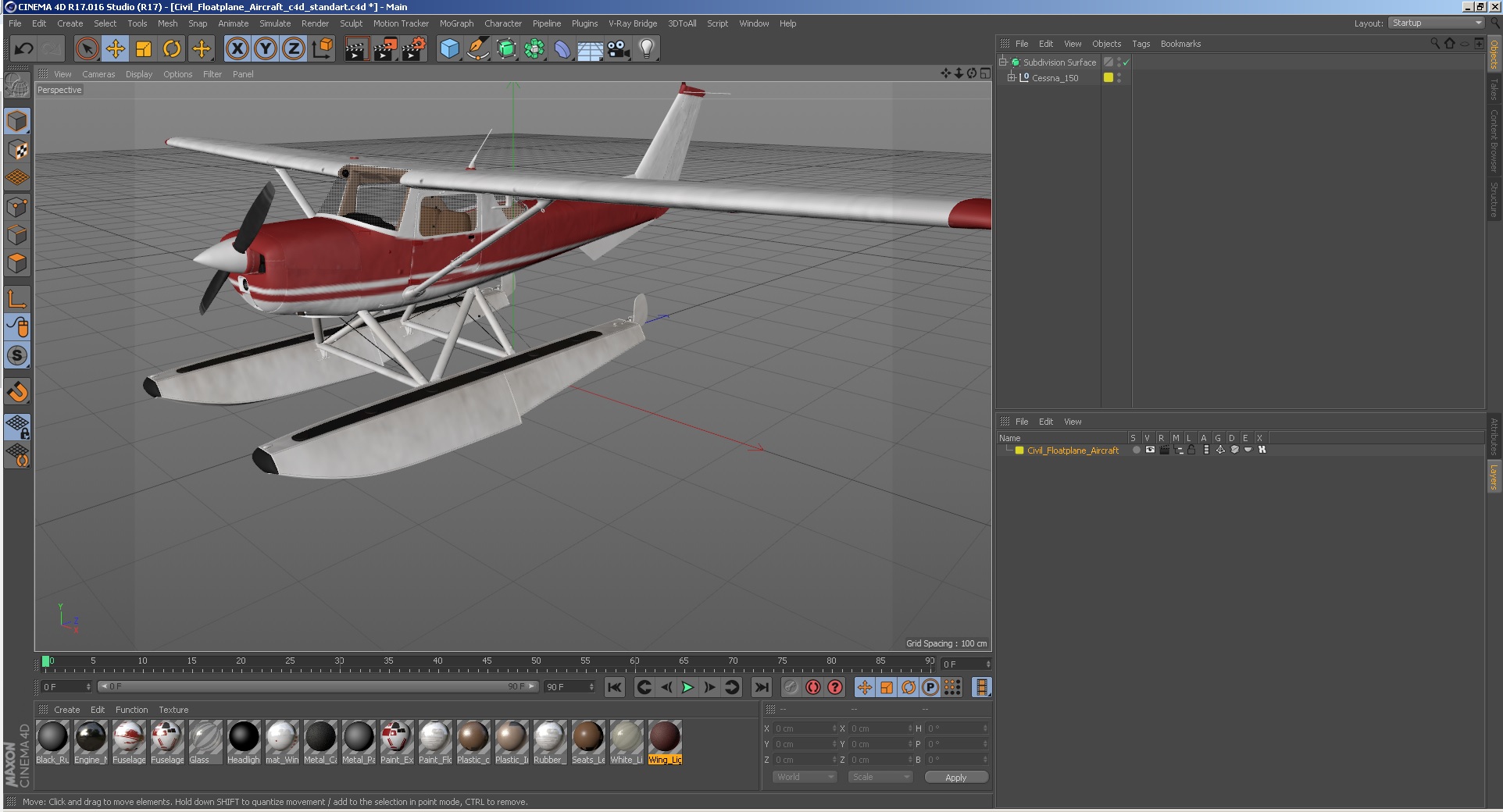Click the coordinate system toggle icon
The image size is (1503, 812).
point(322,49)
